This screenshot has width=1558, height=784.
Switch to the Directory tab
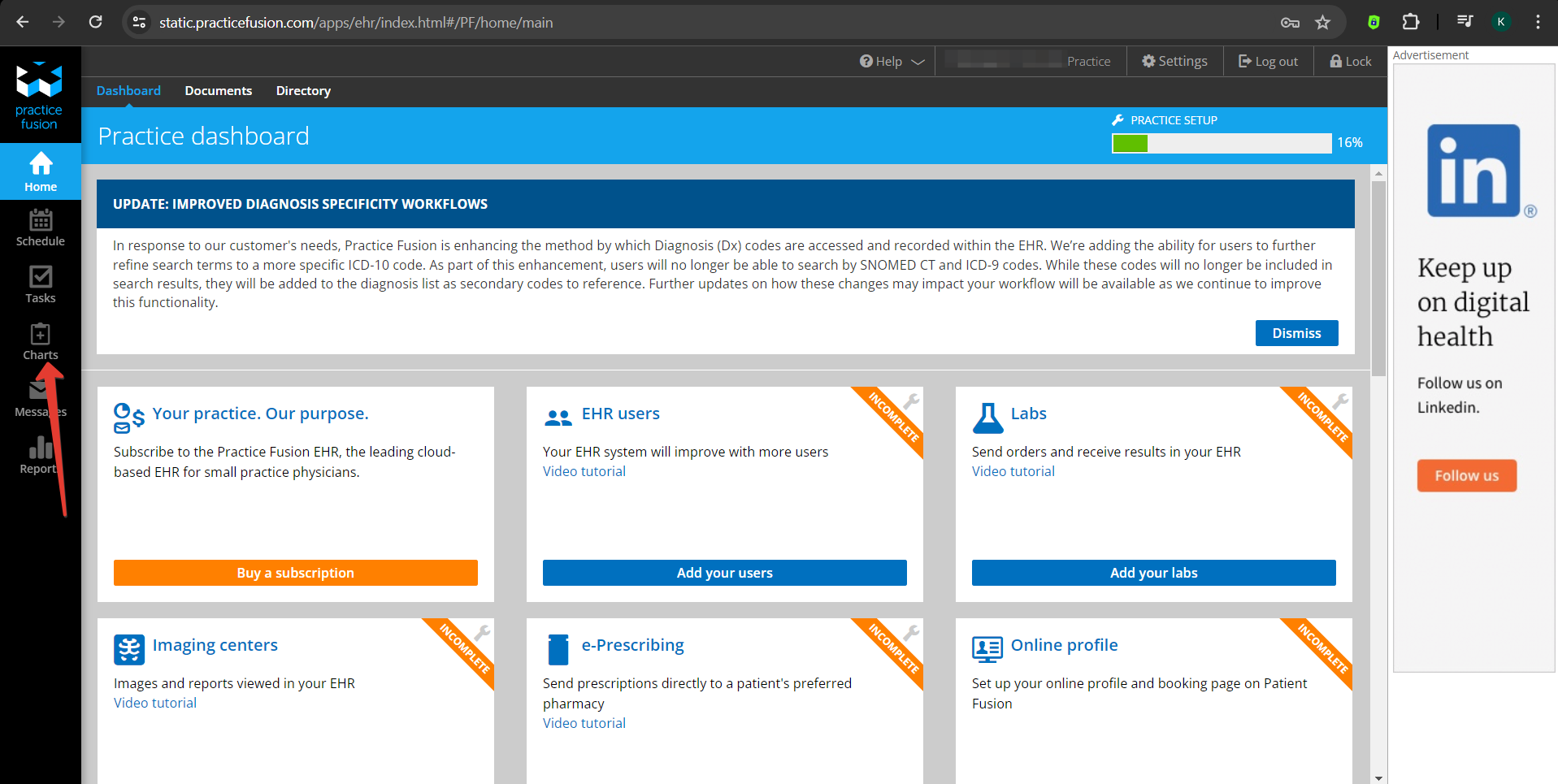click(303, 91)
